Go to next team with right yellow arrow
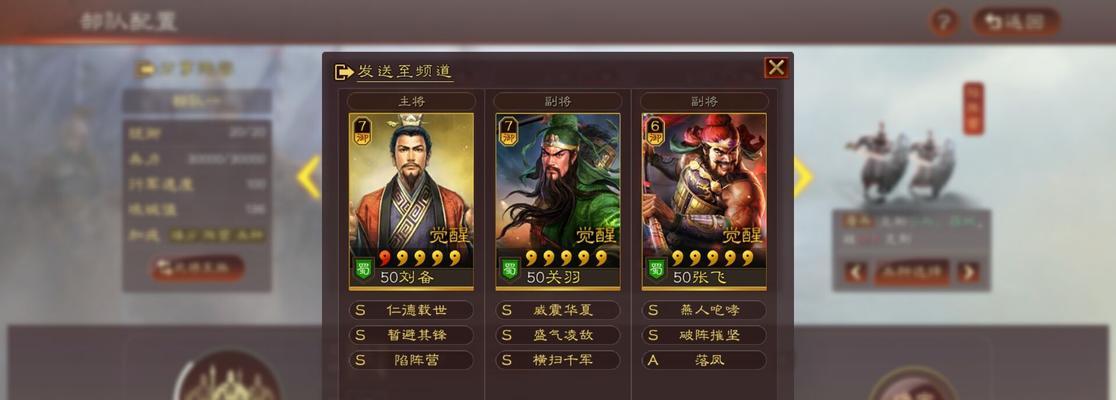 (x=802, y=177)
